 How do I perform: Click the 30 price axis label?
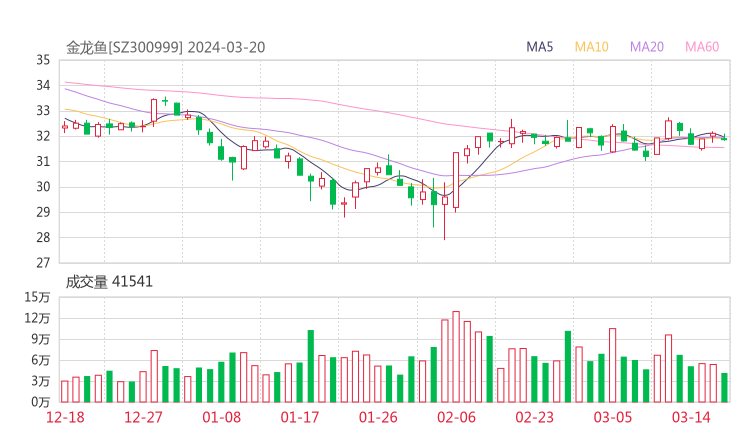pyautogui.click(x=43, y=187)
